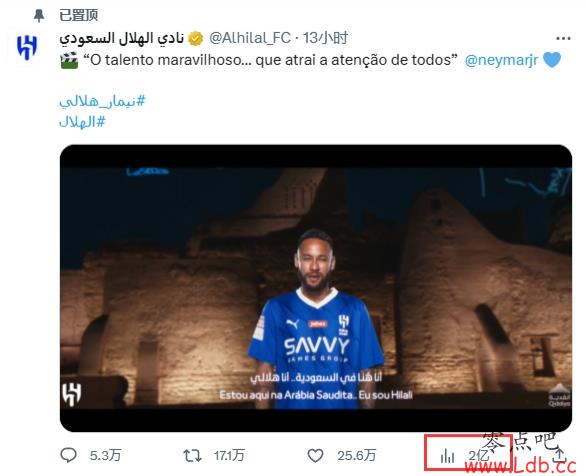Click the Al Hilal profile avatar

[27, 47]
